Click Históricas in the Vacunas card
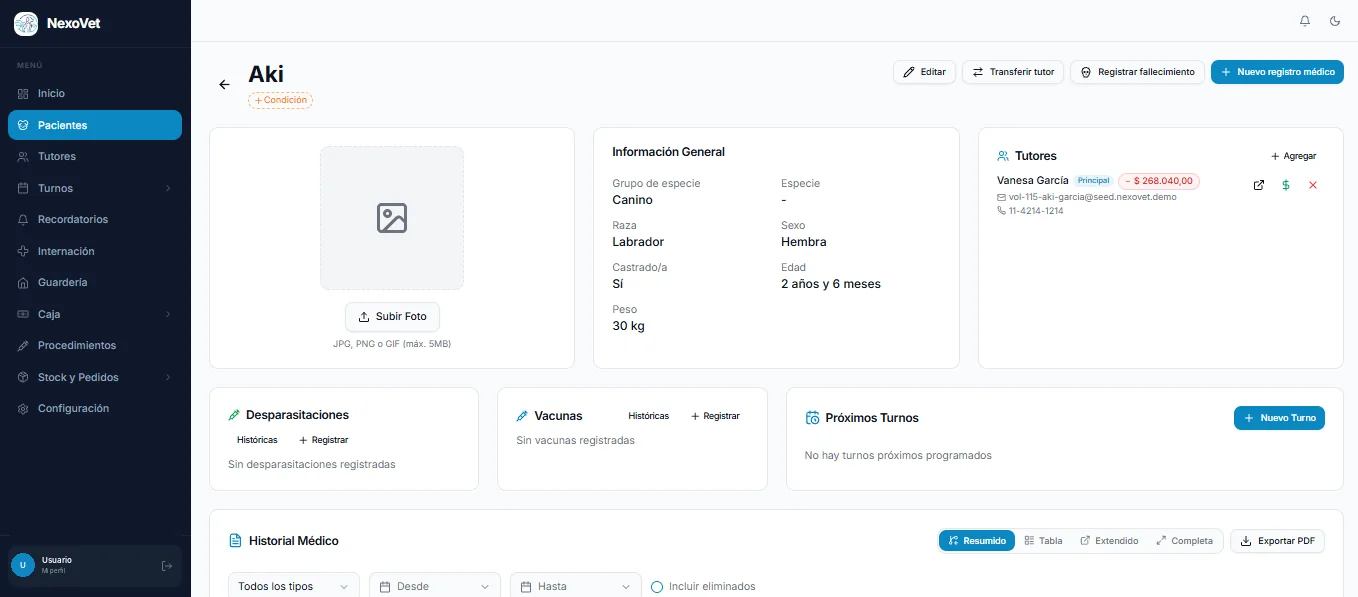Screen dimensions: 1358x597 (x=648, y=416)
